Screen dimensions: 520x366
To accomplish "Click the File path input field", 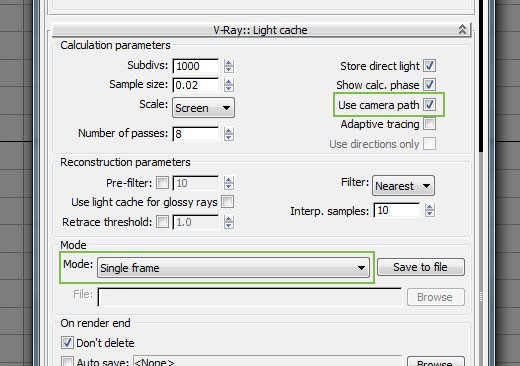I will (250, 297).
